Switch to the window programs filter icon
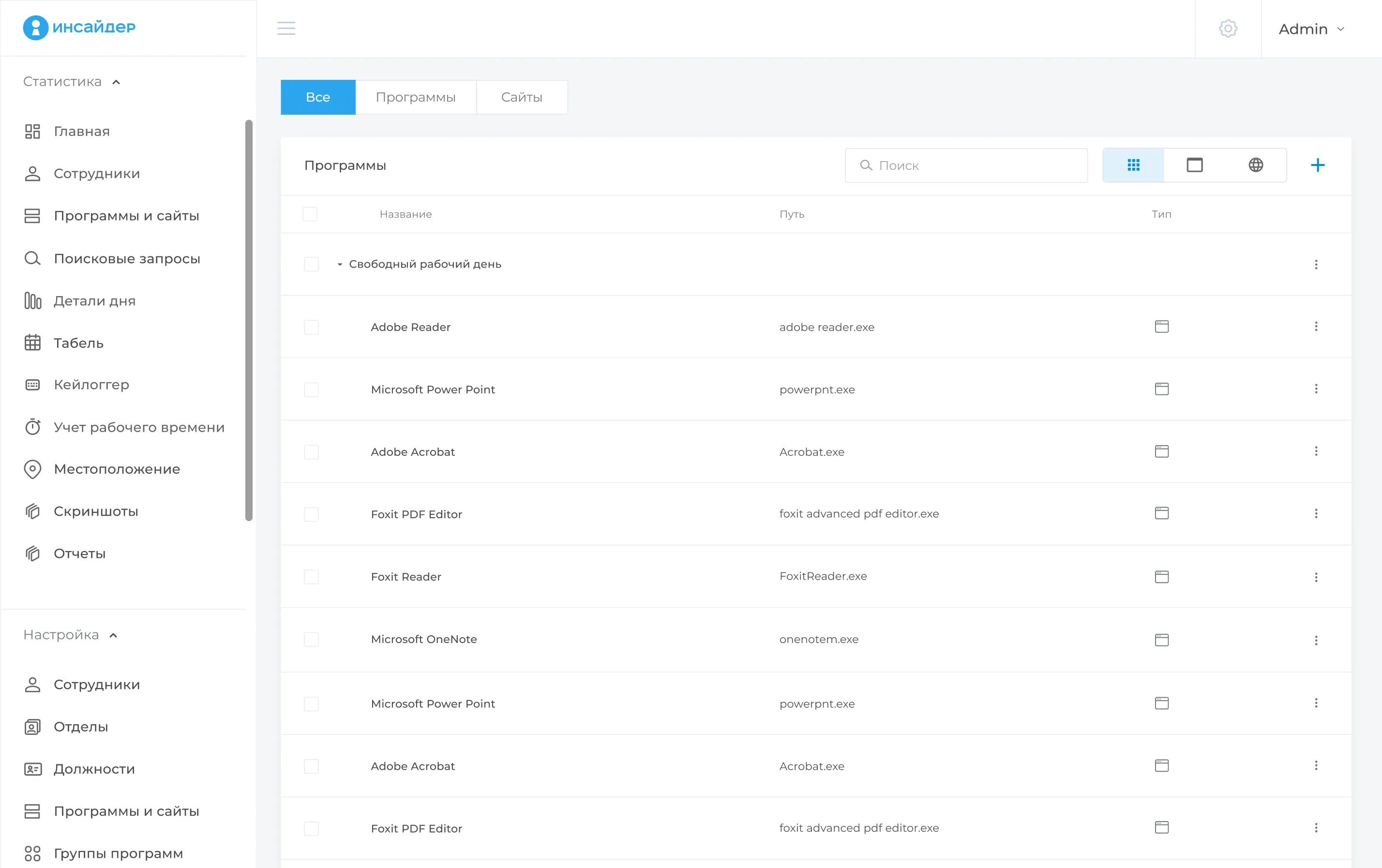Image resolution: width=1382 pixels, height=868 pixels. [x=1194, y=165]
